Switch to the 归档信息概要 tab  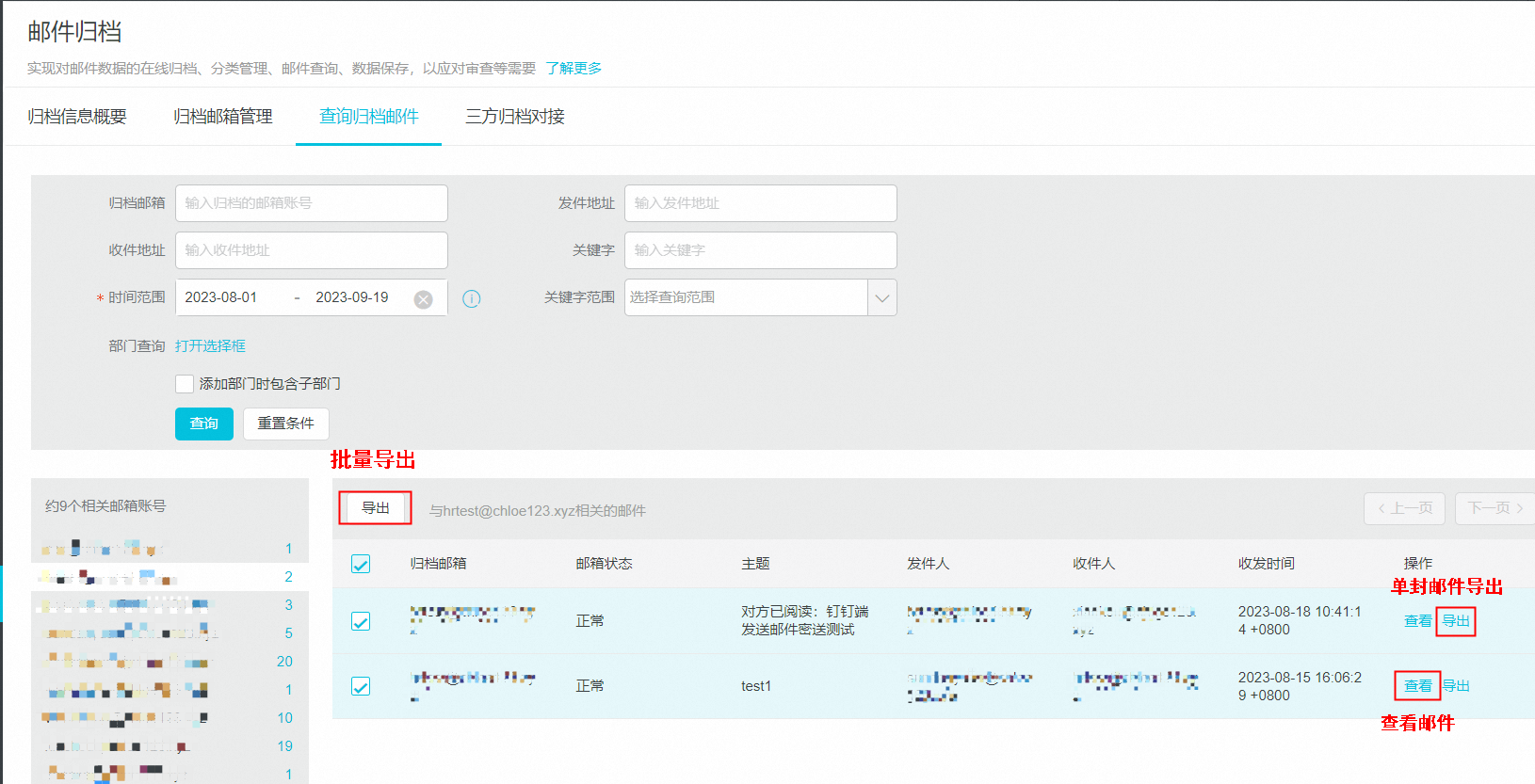pos(77,117)
